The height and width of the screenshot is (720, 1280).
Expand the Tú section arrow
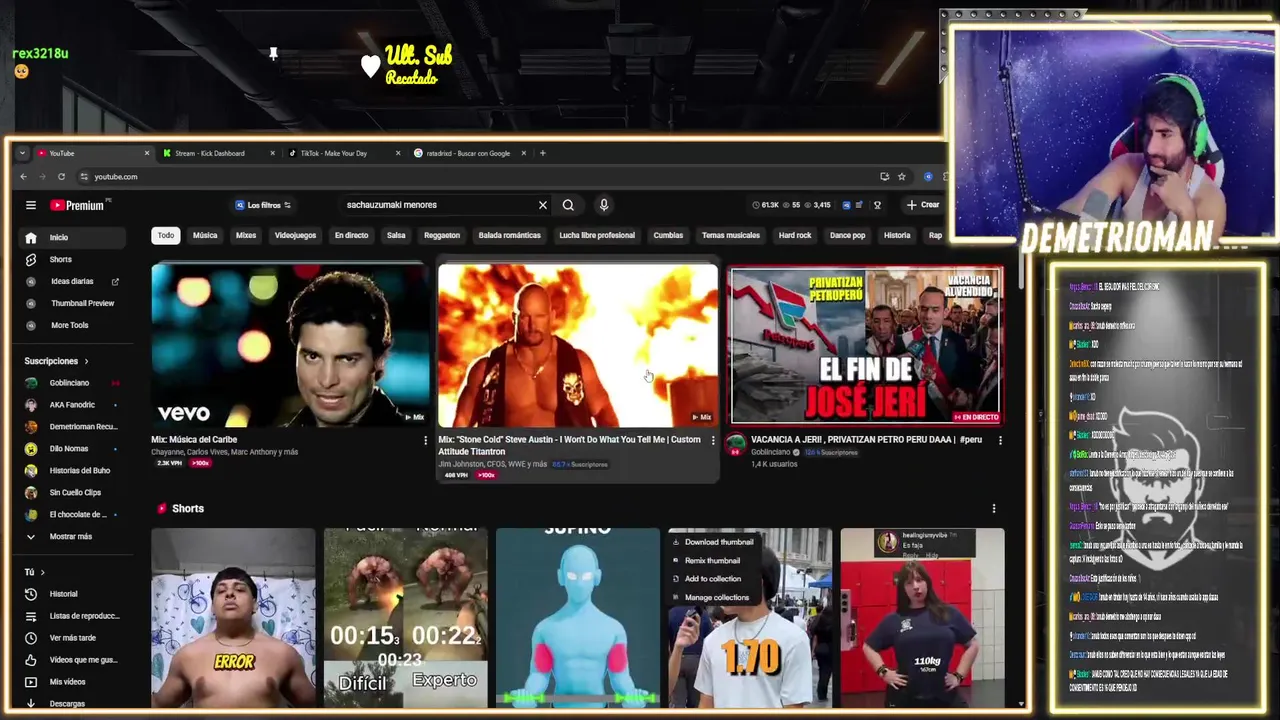point(42,572)
